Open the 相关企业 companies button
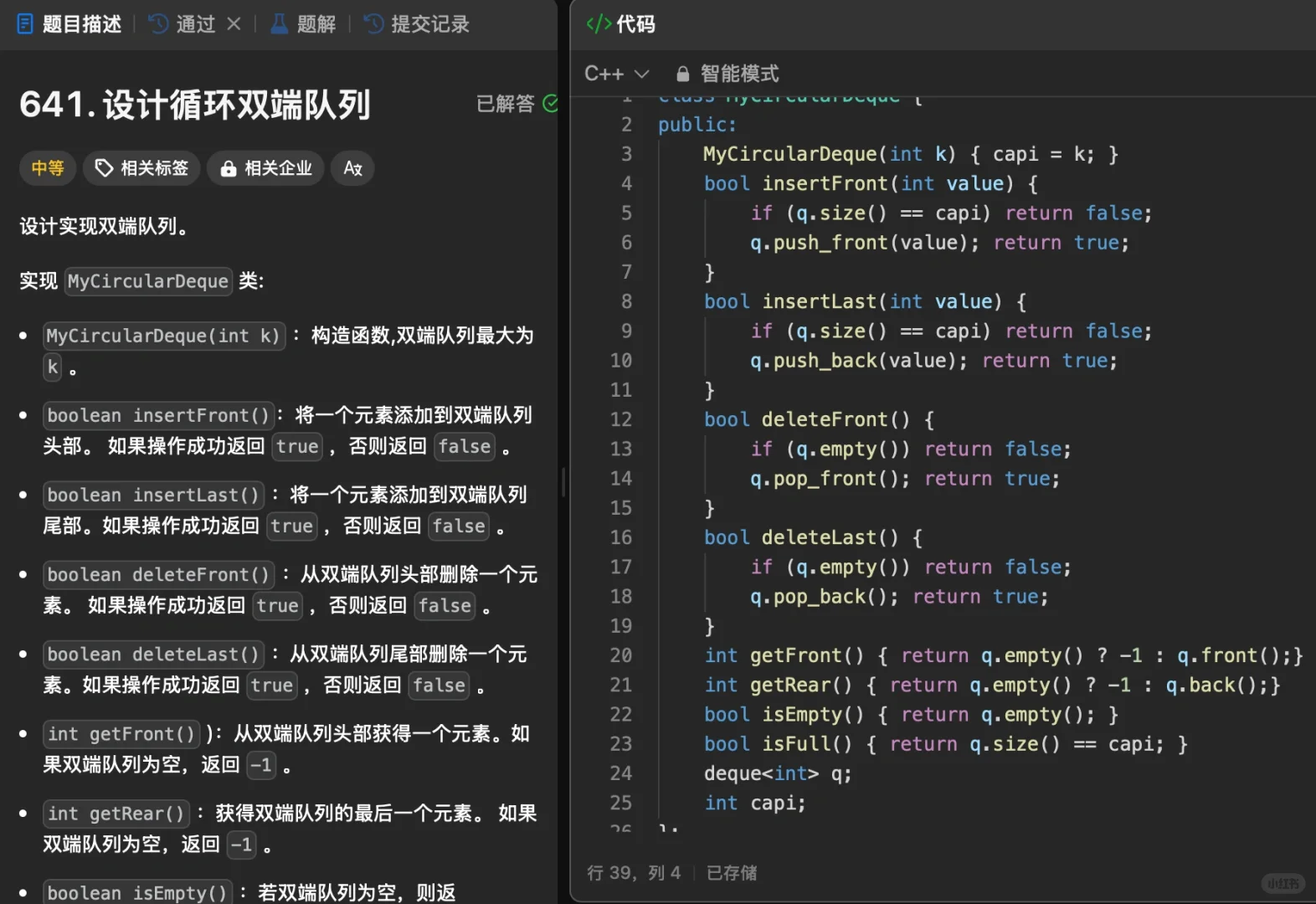 265,168
